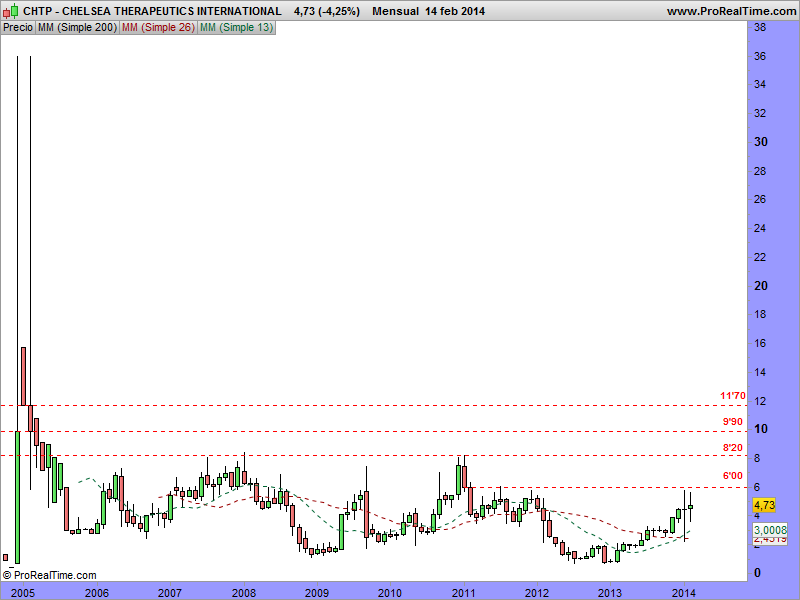800x600 pixels.
Task: Click the red 2,4319 moving average value tag
Action: (770, 539)
